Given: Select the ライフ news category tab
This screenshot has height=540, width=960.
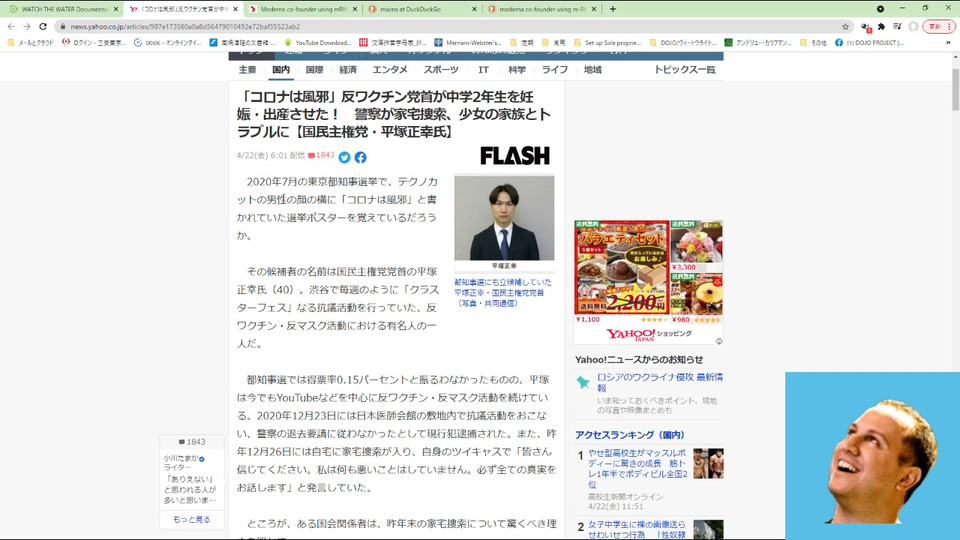Looking at the screenshot, I should pyautogui.click(x=555, y=70).
